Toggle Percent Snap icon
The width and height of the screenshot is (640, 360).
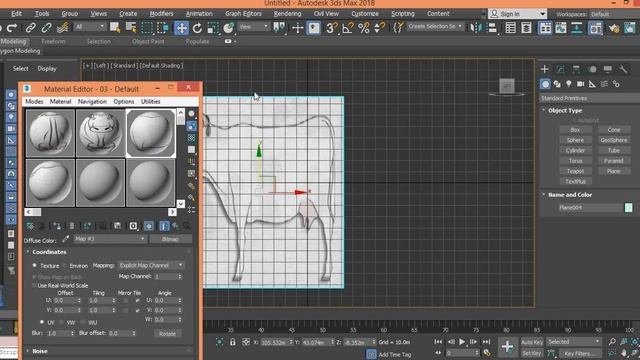[364, 28]
